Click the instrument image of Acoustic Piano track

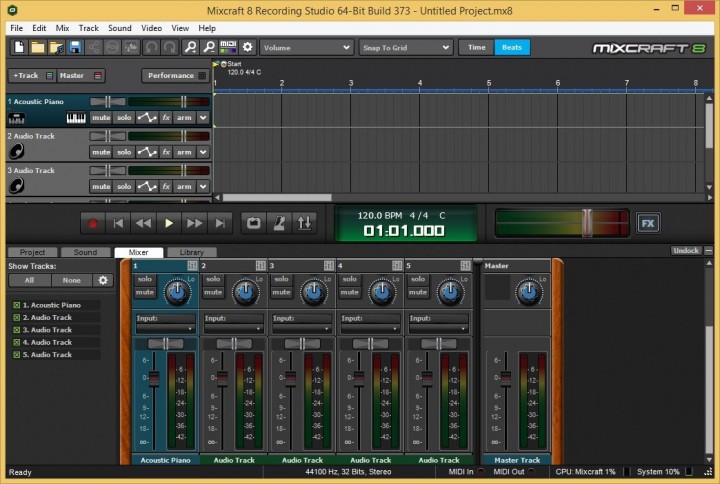(x=17, y=119)
